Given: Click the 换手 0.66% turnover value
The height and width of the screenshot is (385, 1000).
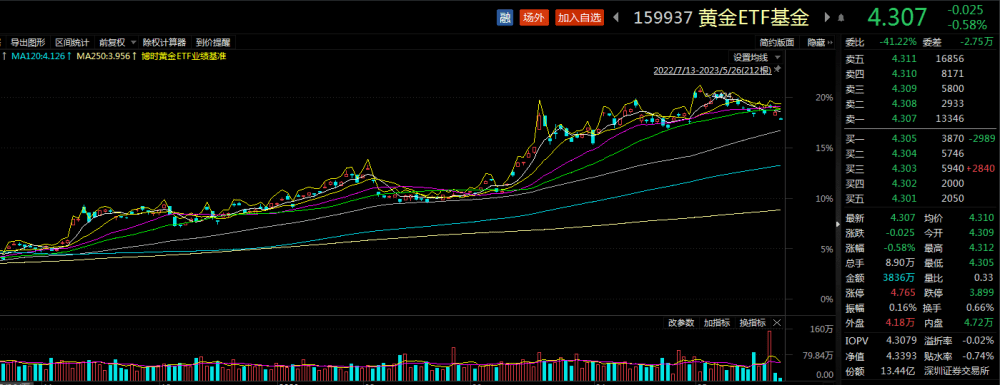Looking at the screenshot, I should pyautogui.click(x=979, y=308).
